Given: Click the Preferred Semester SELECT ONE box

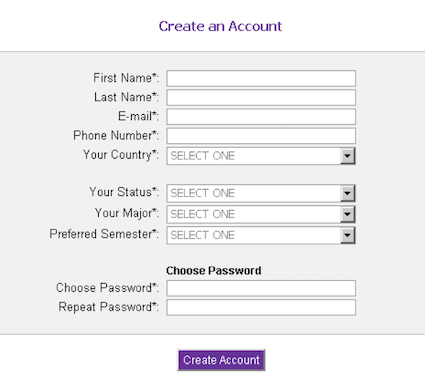Looking at the screenshot, I should click(x=261, y=235).
